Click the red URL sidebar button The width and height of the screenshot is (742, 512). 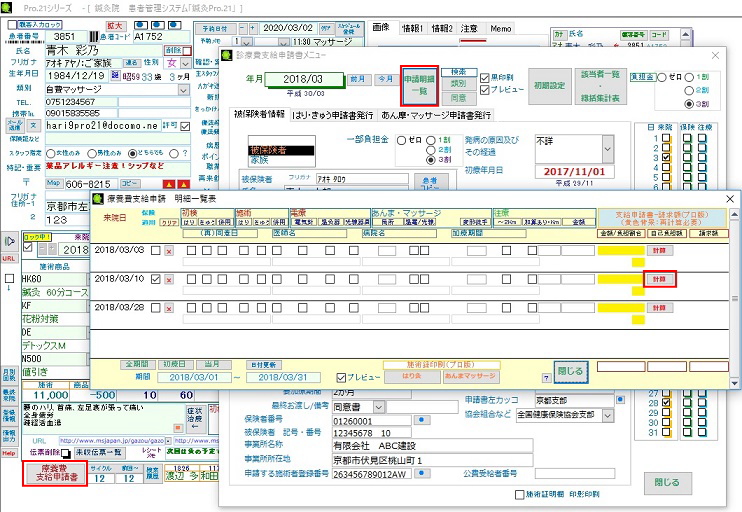(x=9, y=258)
